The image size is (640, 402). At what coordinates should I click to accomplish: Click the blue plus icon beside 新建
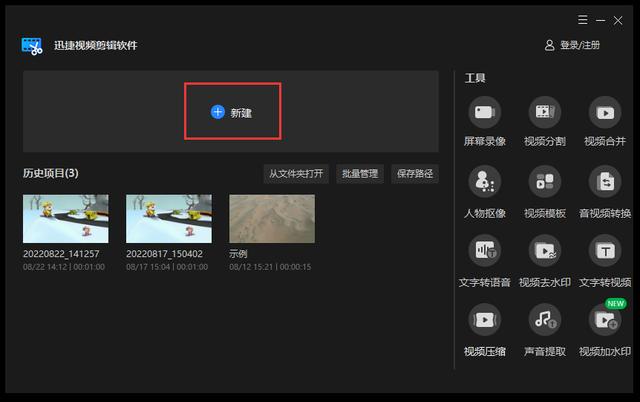click(218, 112)
